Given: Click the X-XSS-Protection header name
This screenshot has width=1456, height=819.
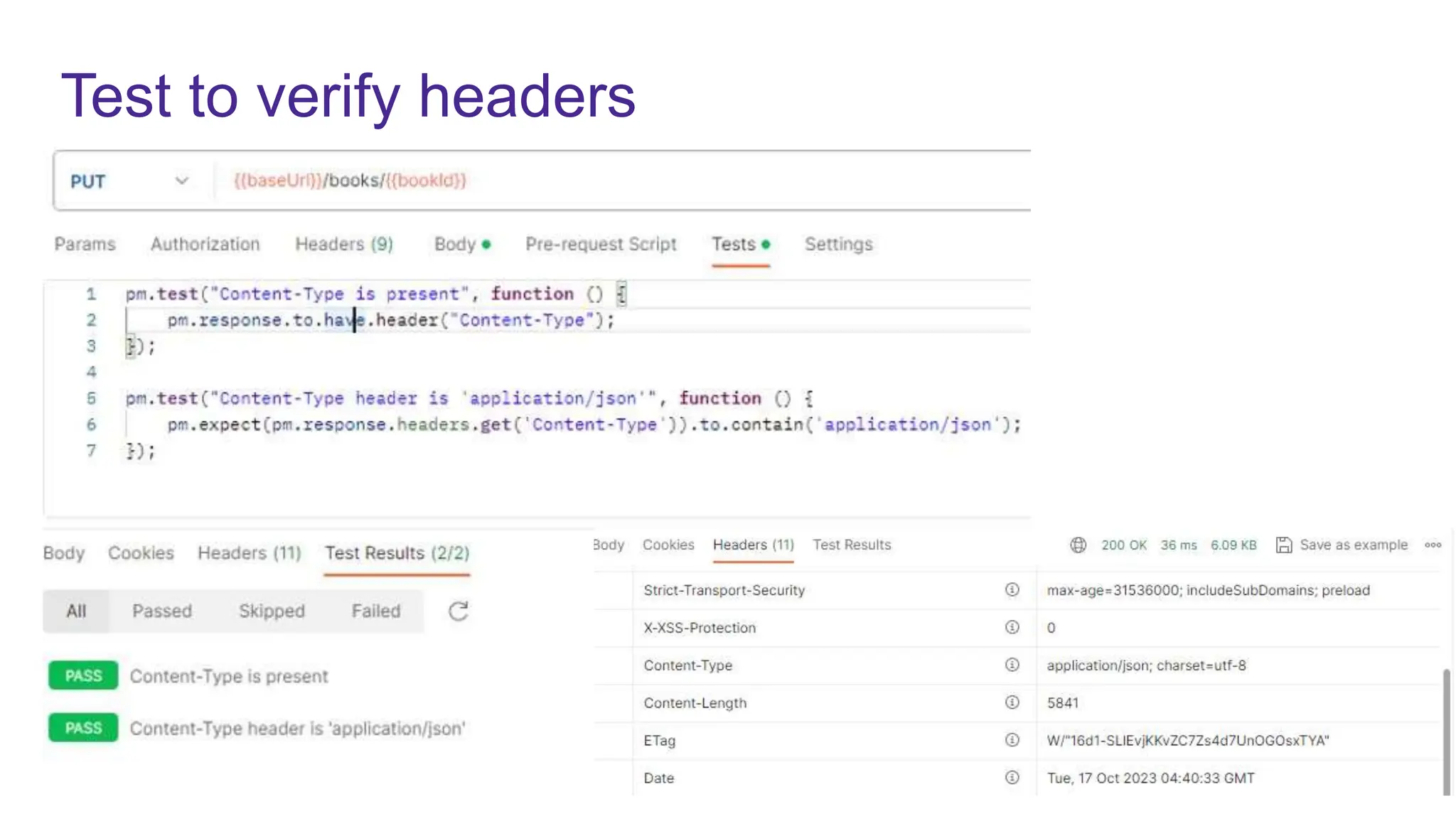Looking at the screenshot, I should [700, 628].
